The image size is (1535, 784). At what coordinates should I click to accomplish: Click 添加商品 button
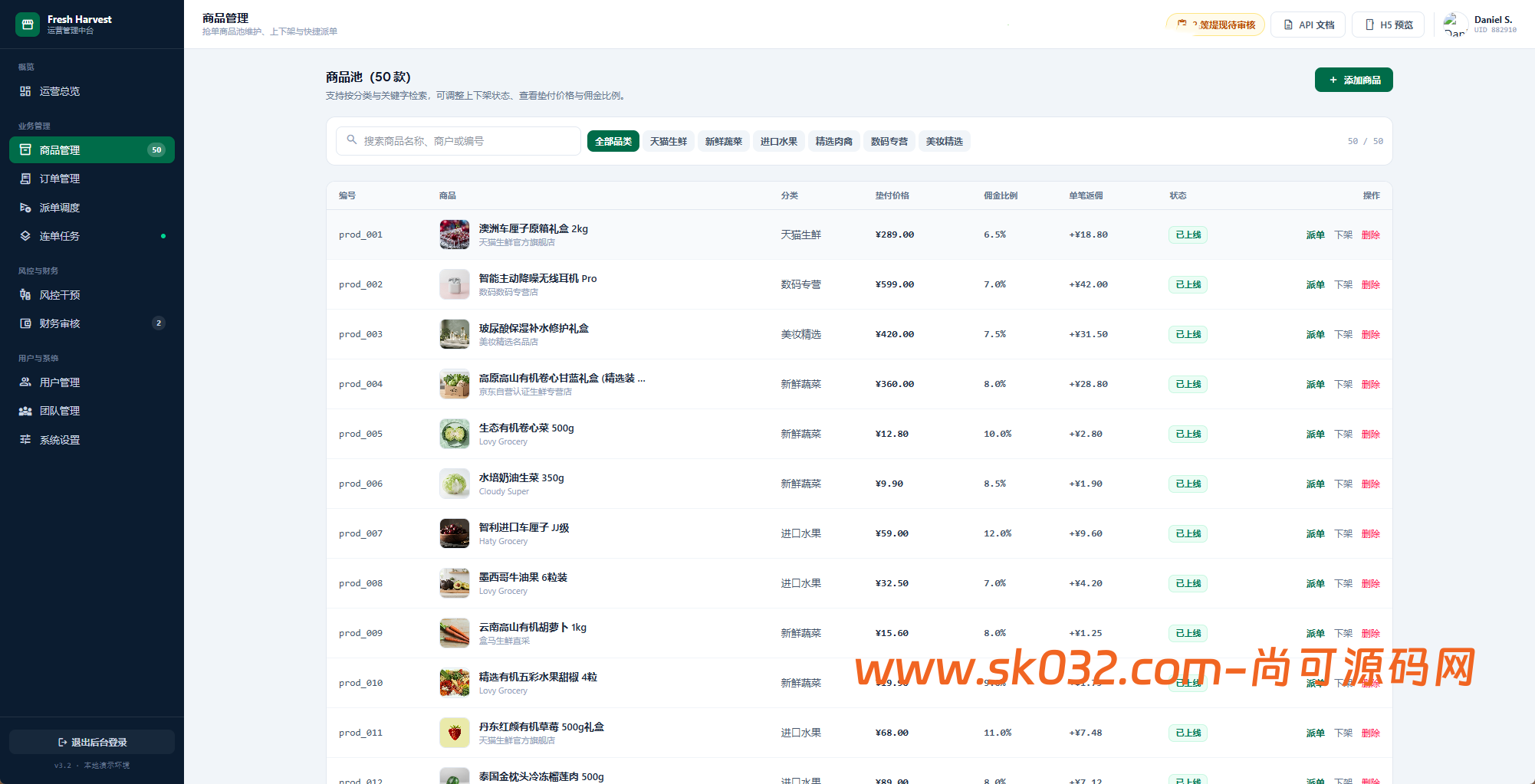[x=1354, y=80]
